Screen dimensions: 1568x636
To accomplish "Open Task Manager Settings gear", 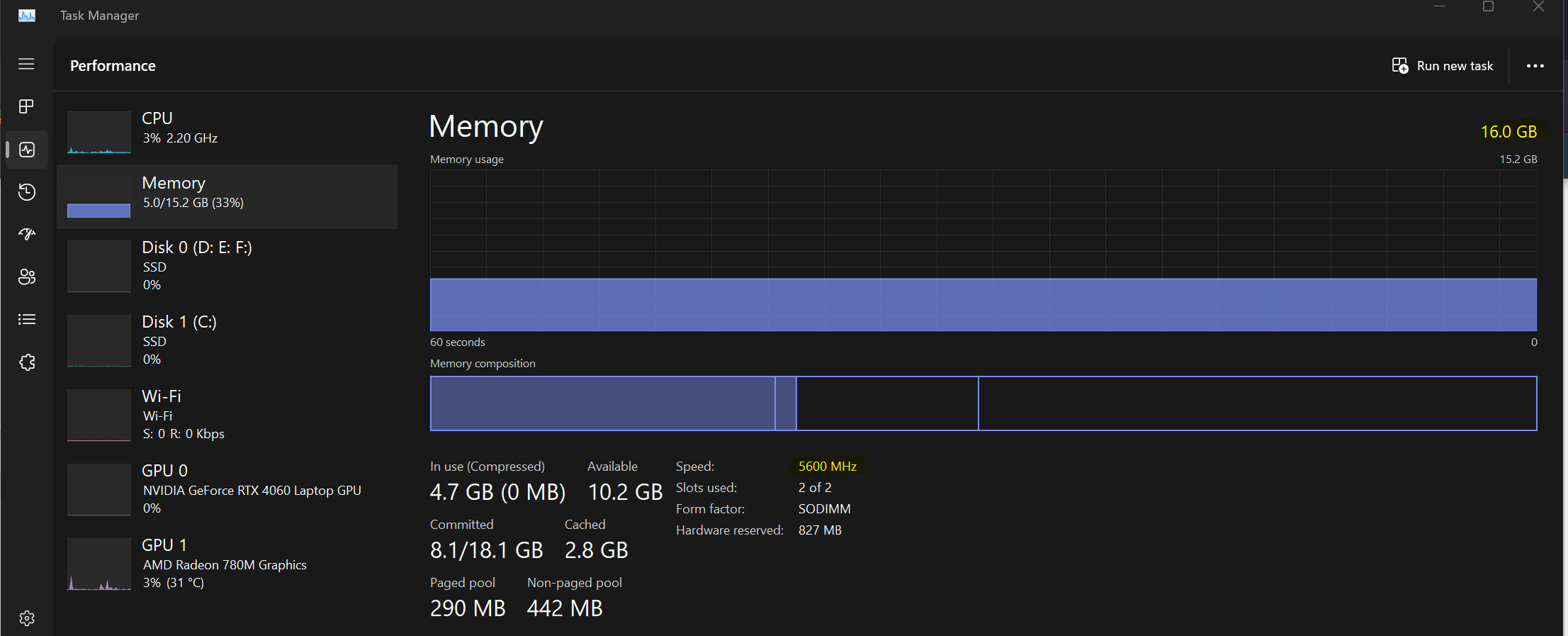I will (27, 618).
